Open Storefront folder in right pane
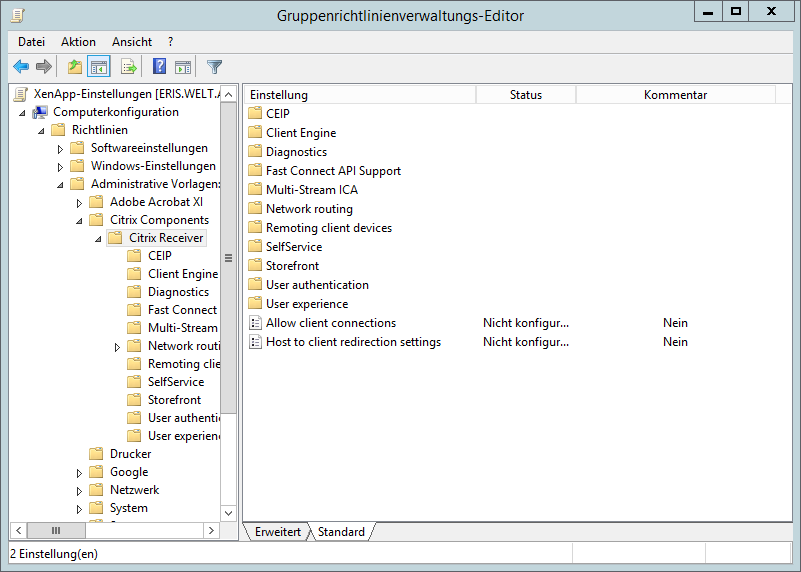 point(292,266)
